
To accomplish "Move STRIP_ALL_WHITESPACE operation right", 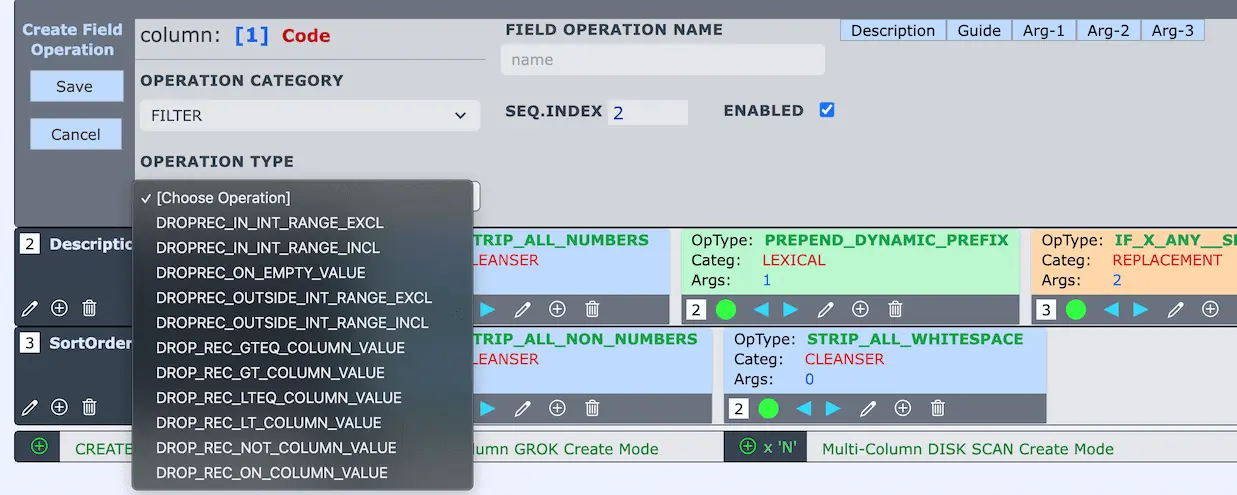I will pos(832,408).
